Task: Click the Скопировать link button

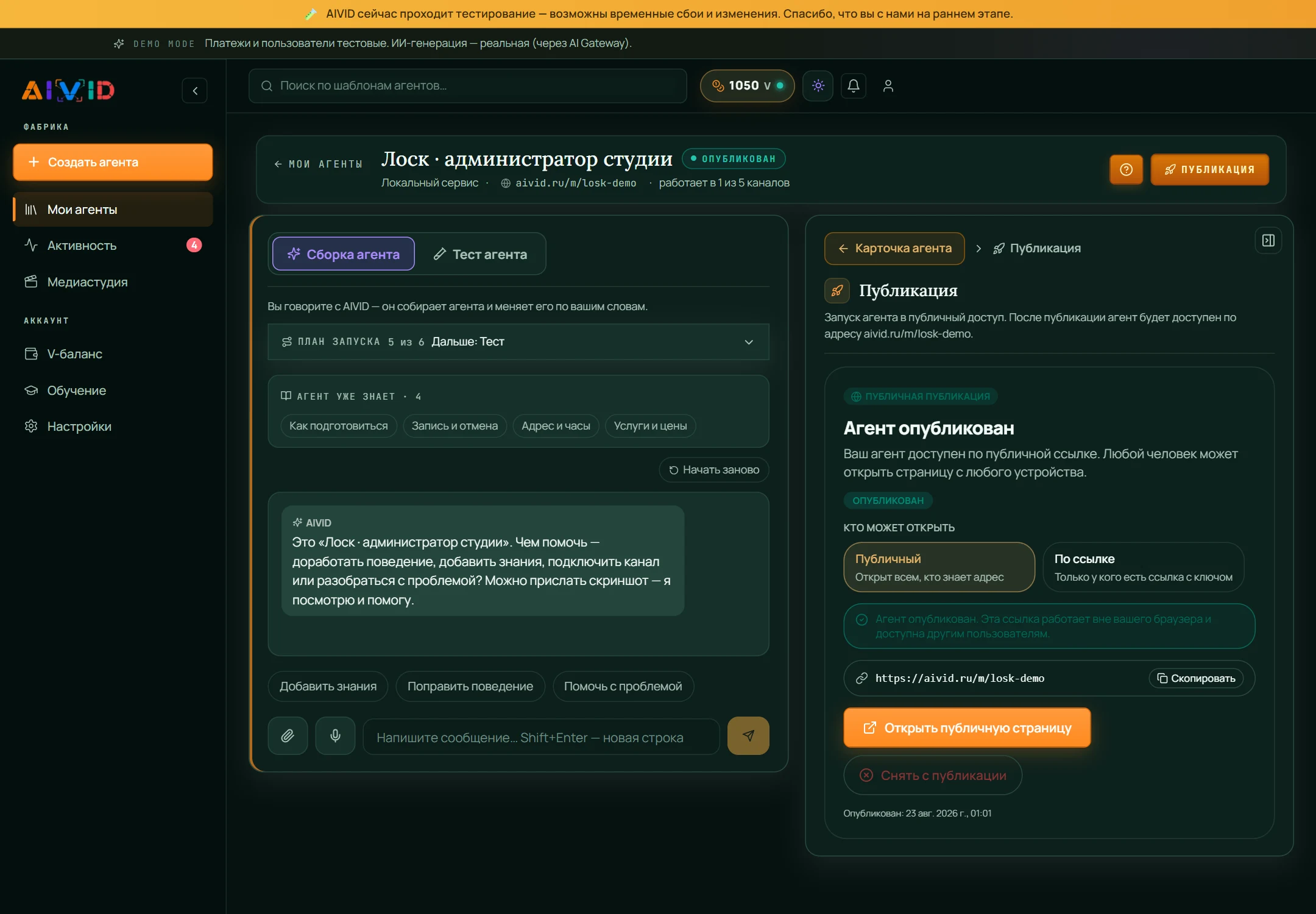Action: pyautogui.click(x=1196, y=678)
